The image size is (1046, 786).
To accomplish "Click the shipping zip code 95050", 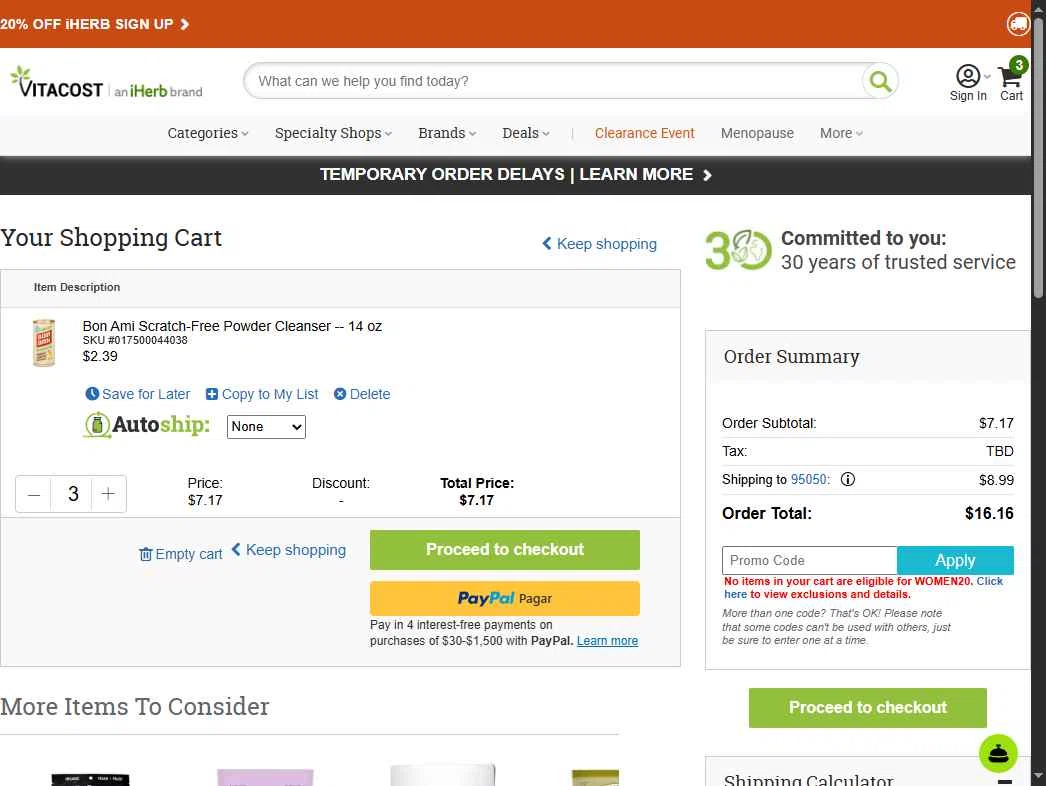I will coord(809,480).
